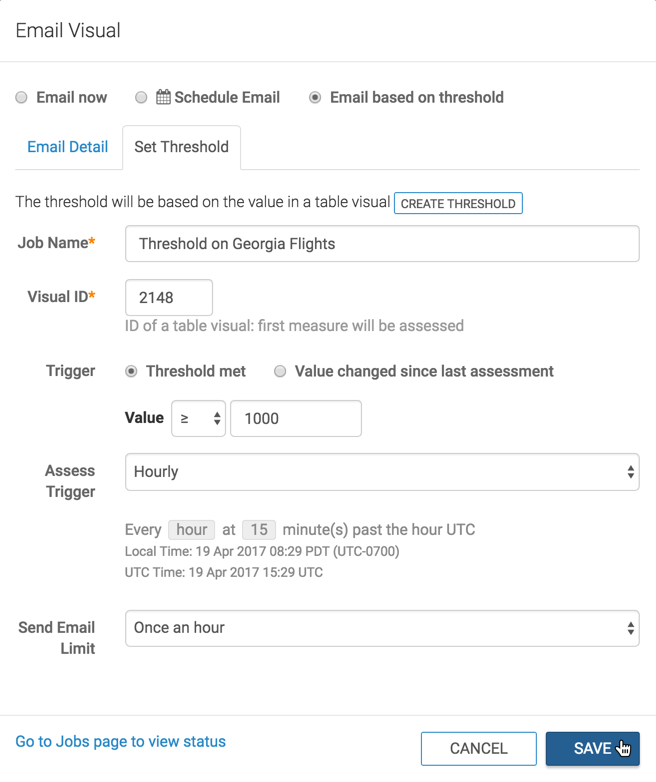Select the Threshold met trigger option
This screenshot has width=656, height=782.
[x=131, y=371]
